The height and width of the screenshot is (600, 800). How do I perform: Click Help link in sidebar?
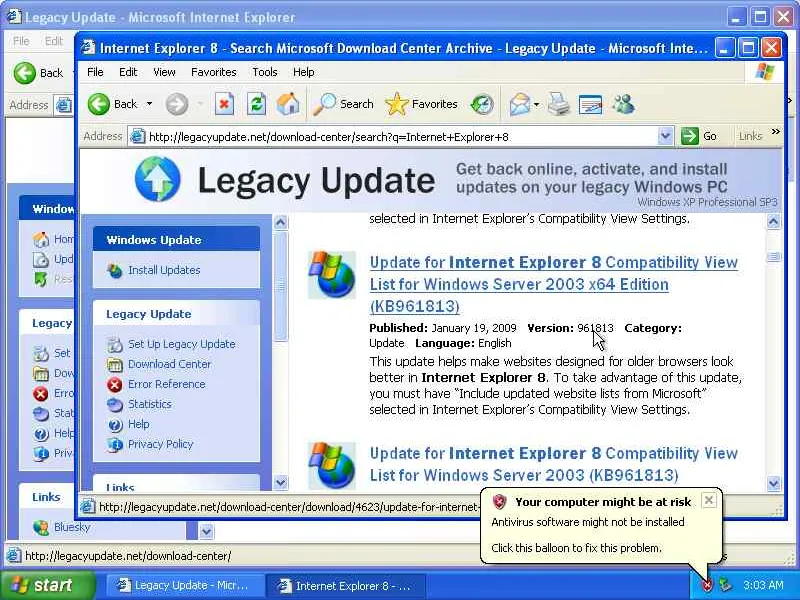pos(138,424)
